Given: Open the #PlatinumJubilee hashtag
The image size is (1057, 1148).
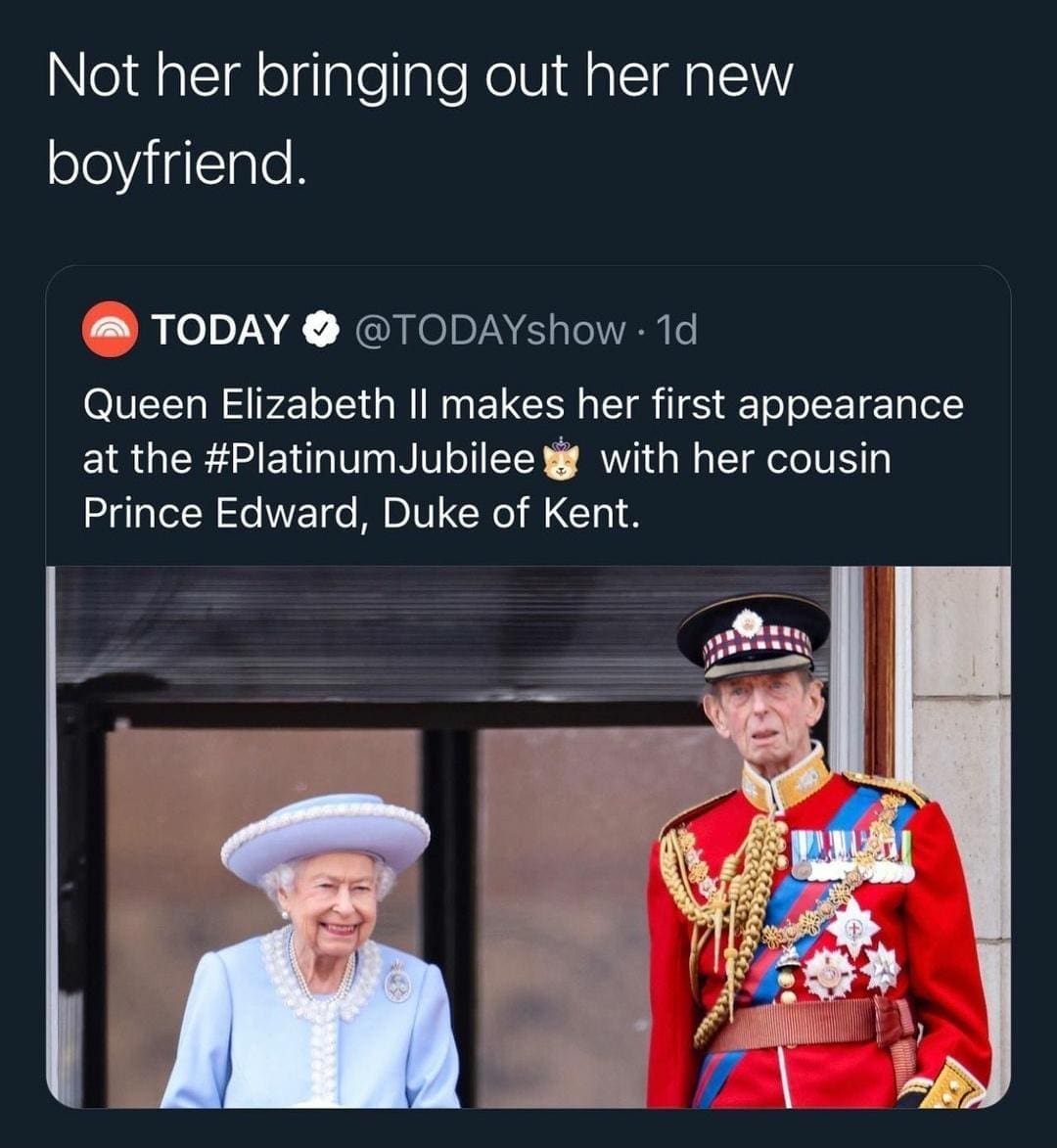Looking at the screenshot, I should point(370,459).
